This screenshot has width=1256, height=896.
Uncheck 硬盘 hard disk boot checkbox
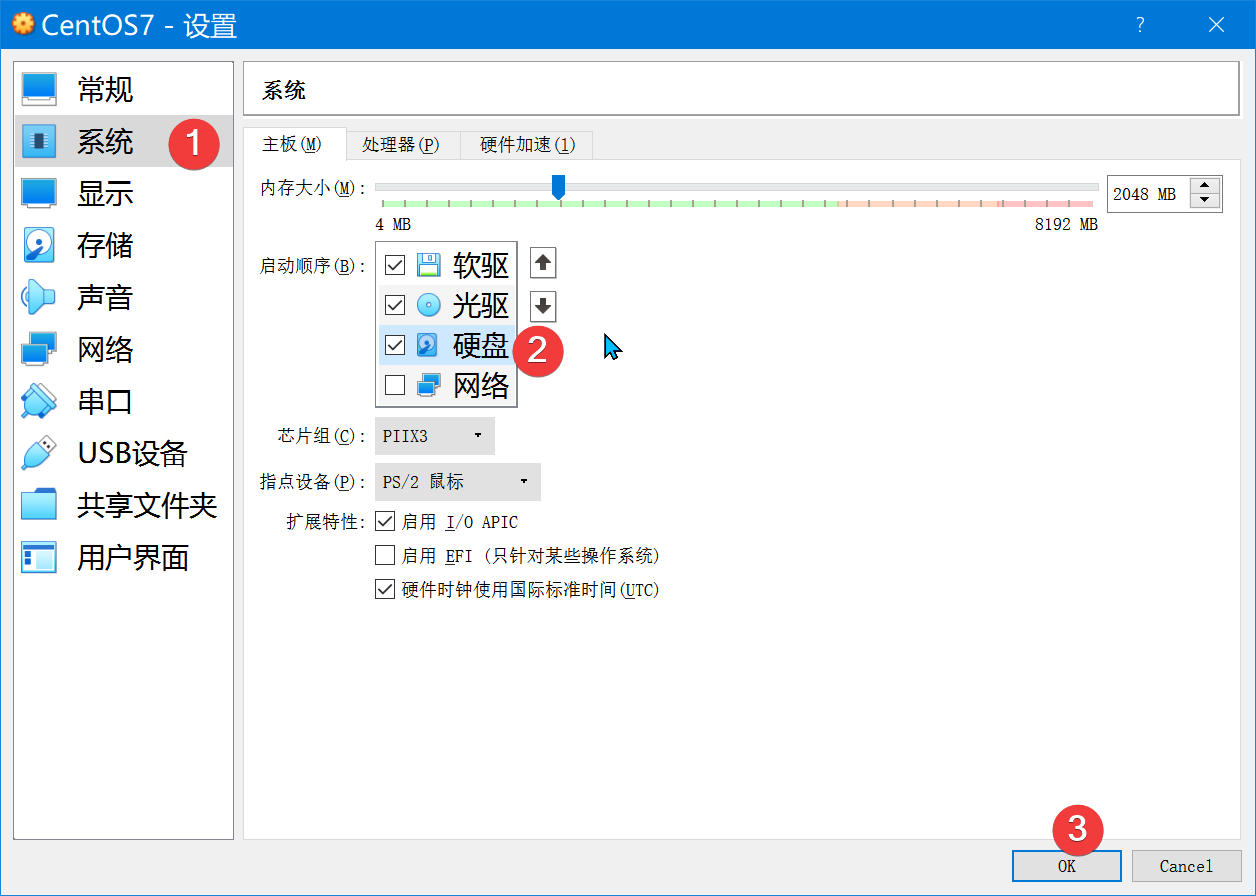(x=395, y=345)
